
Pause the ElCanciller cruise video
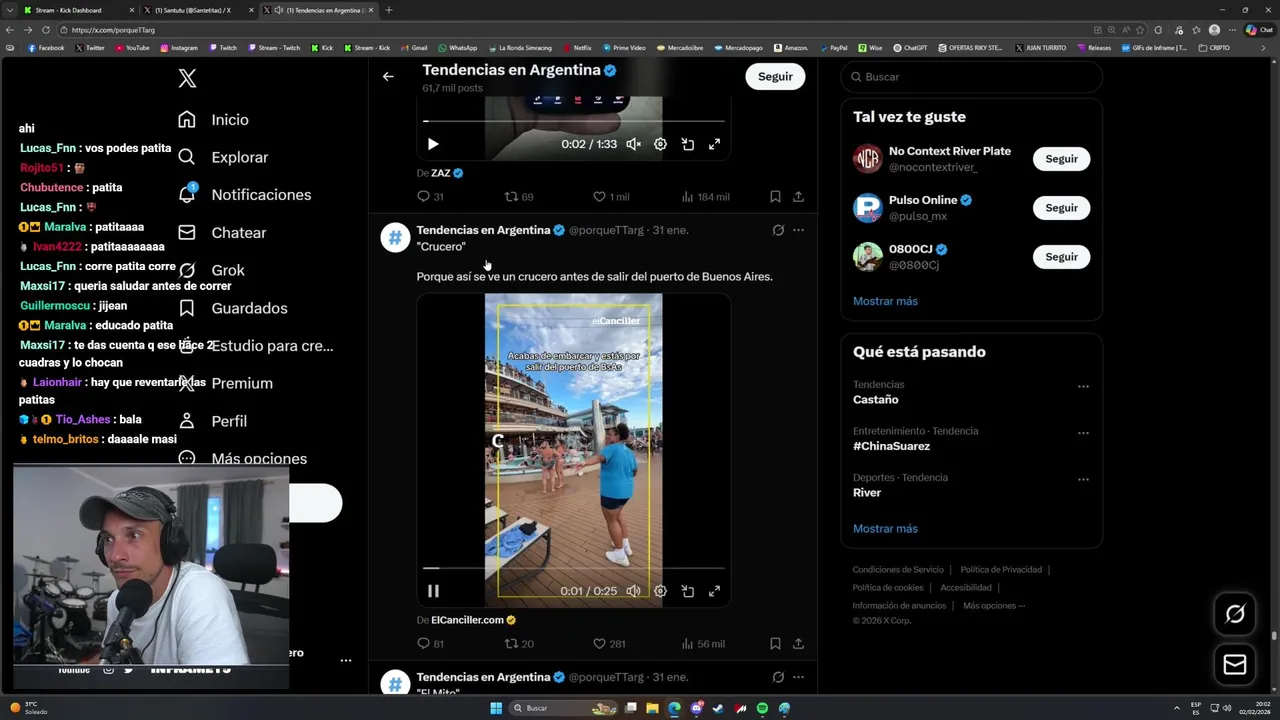tap(433, 591)
